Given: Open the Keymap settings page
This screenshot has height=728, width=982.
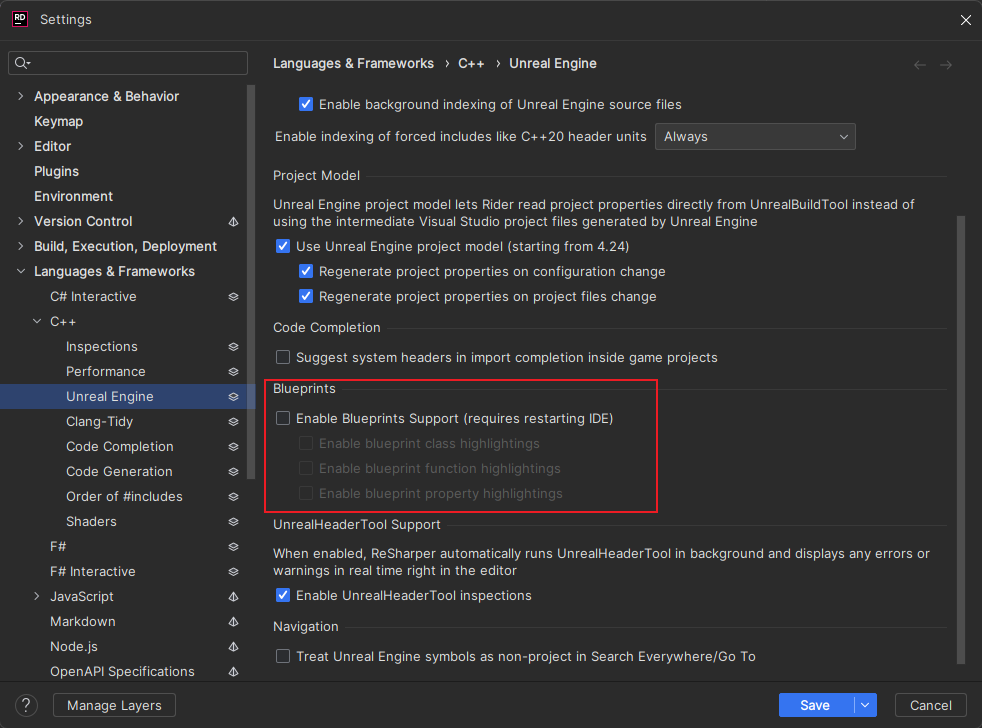Looking at the screenshot, I should pos(58,122).
